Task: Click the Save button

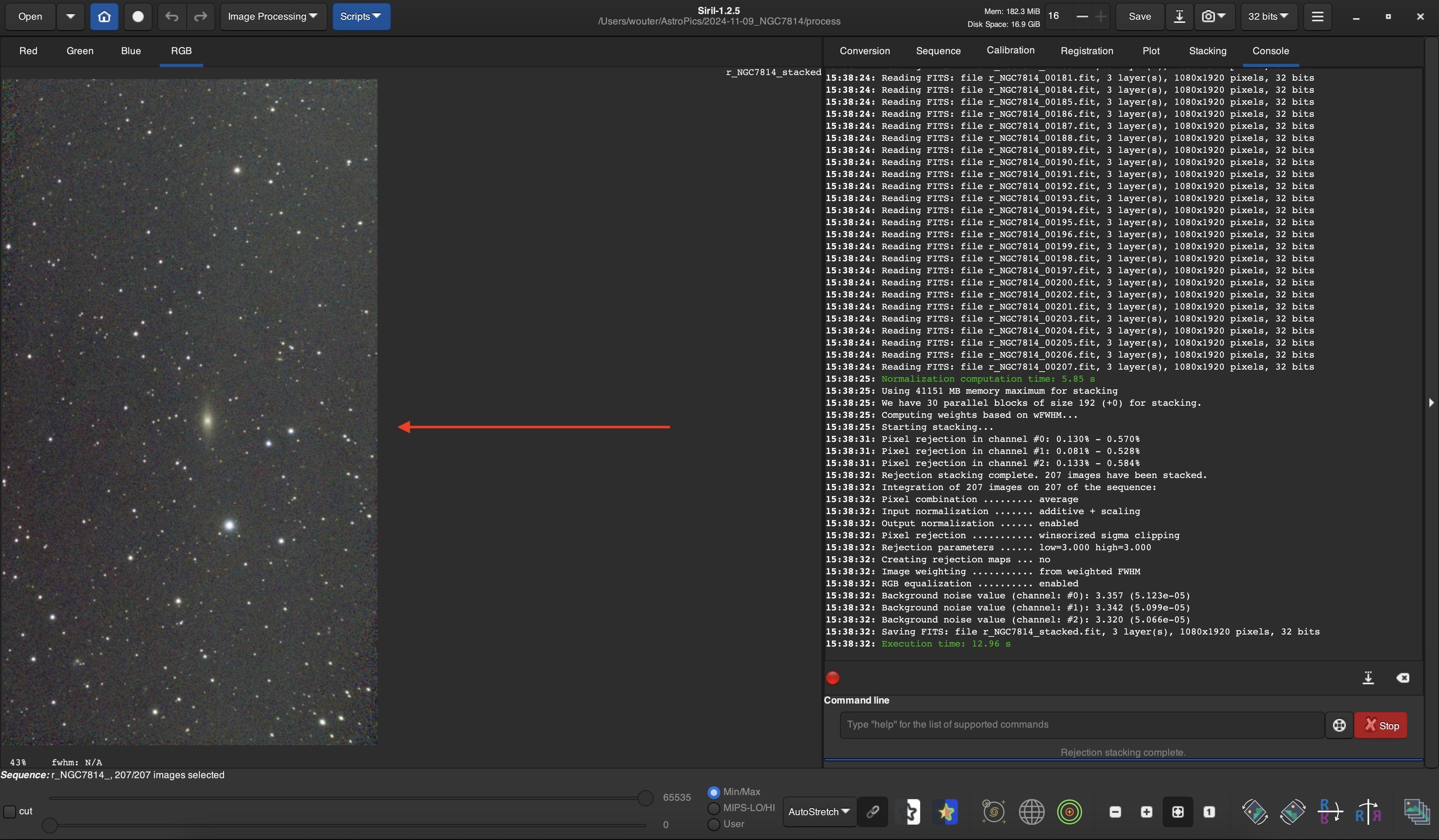Action: coord(1139,16)
